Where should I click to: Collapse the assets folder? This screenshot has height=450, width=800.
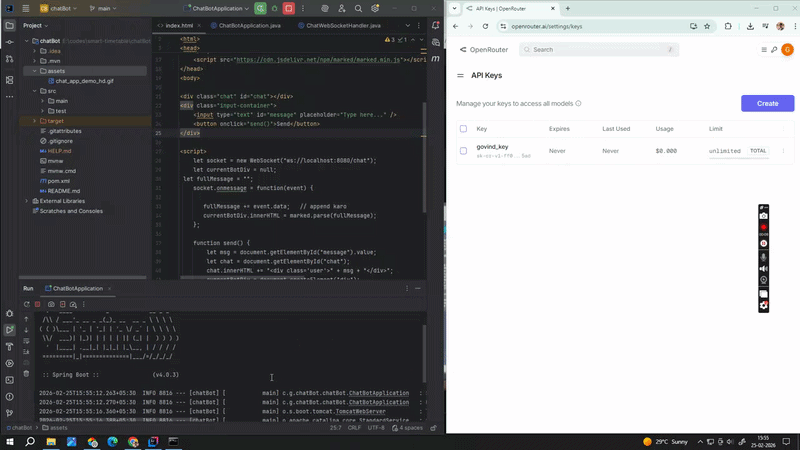coord(35,71)
